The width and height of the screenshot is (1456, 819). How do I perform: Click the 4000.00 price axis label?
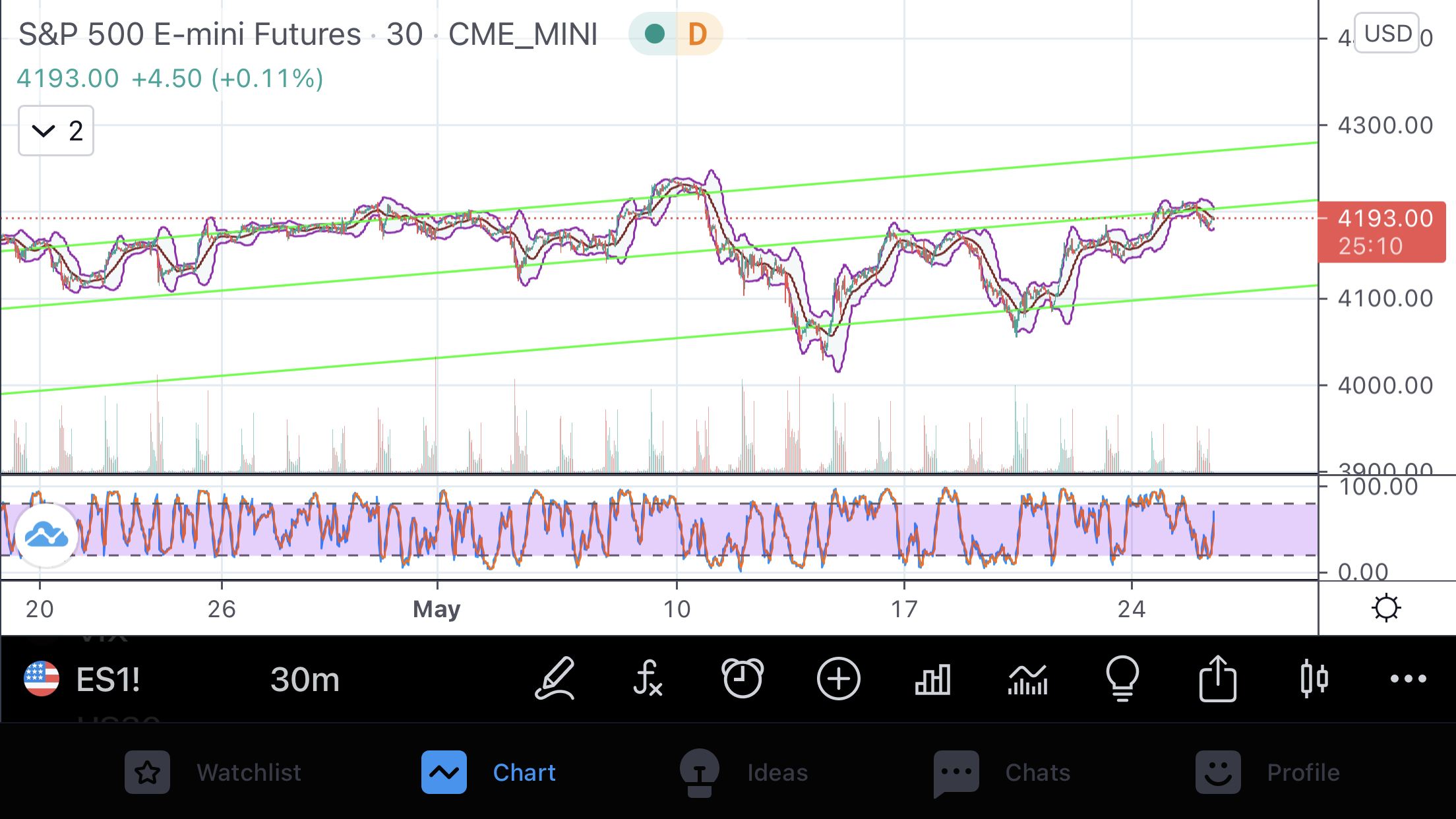[1385, 385]
